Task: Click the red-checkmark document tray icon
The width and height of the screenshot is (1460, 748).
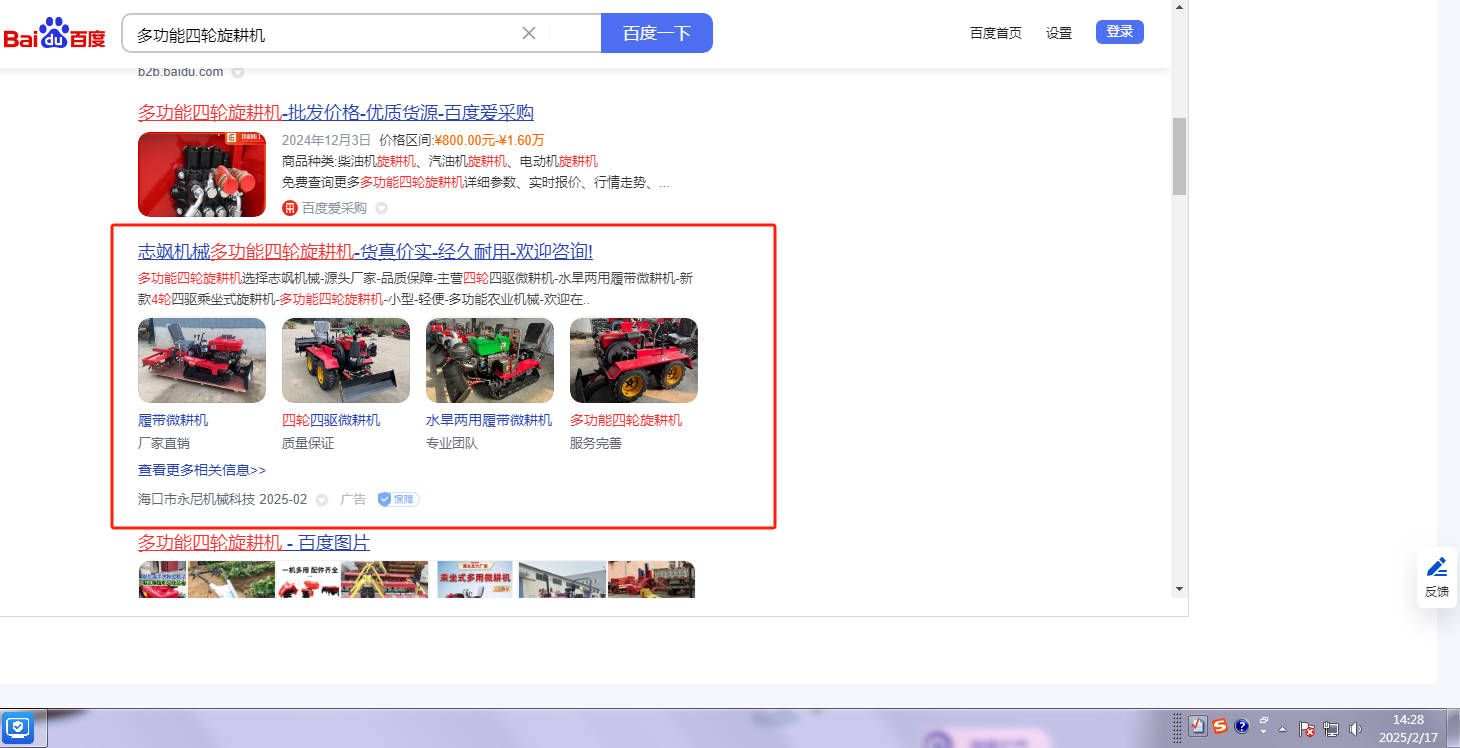Action: tap(1198, 727)
